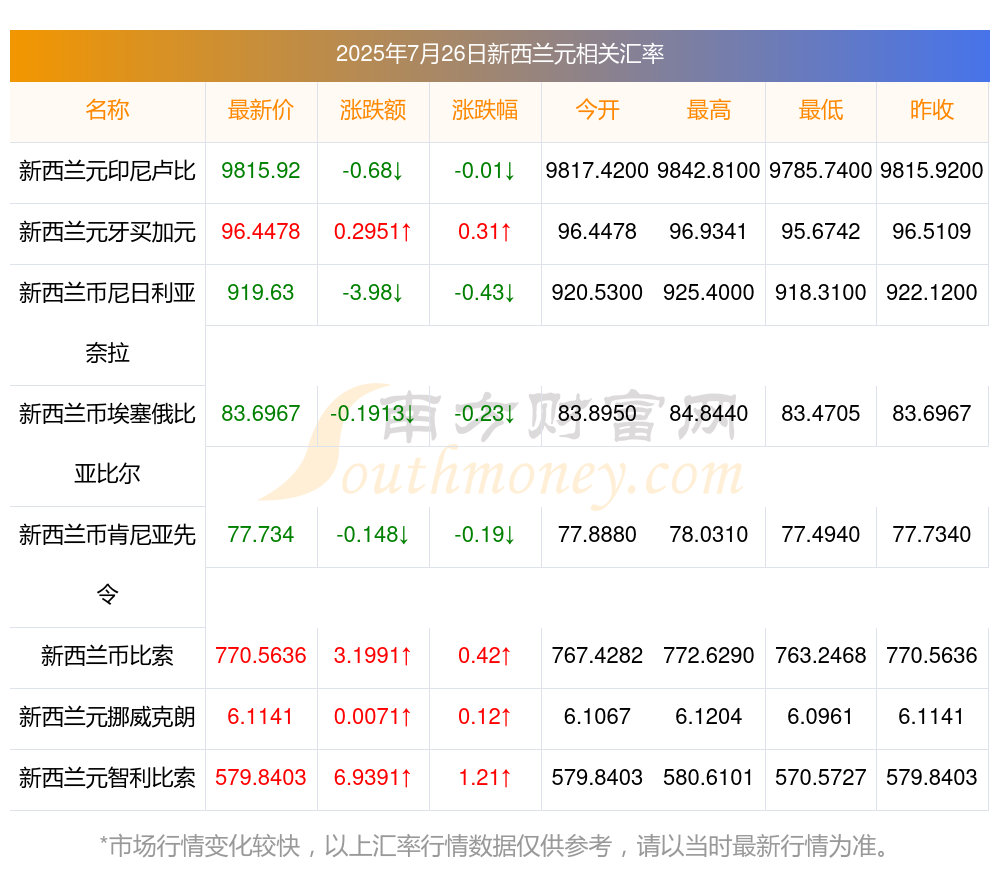The image size is (1000, 877).
Task: Click the change value 0.0071↑
Action: click(x=373, y=716)
